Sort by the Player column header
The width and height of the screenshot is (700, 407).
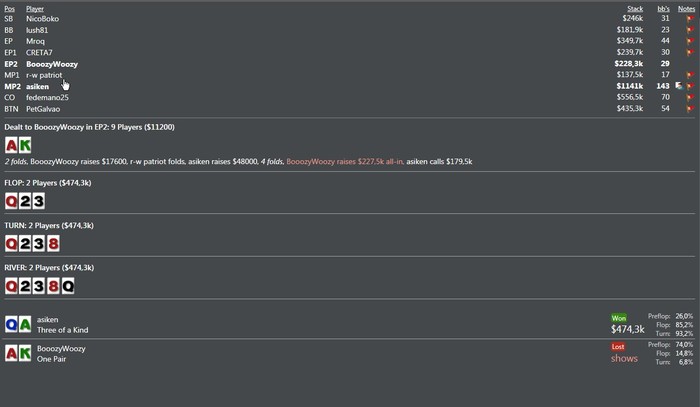pos(35,8)
